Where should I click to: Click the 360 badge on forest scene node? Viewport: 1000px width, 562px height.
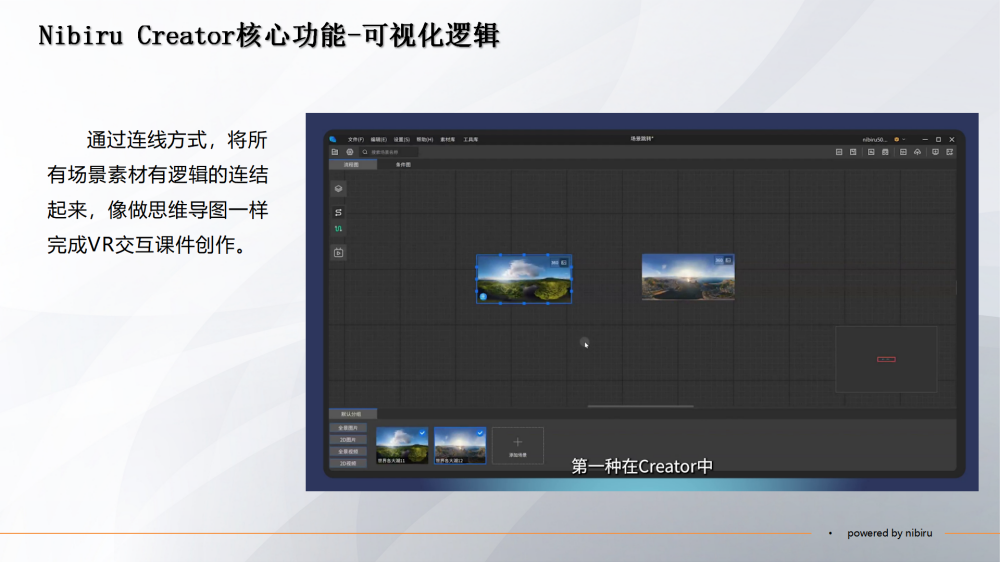(555, 262)
